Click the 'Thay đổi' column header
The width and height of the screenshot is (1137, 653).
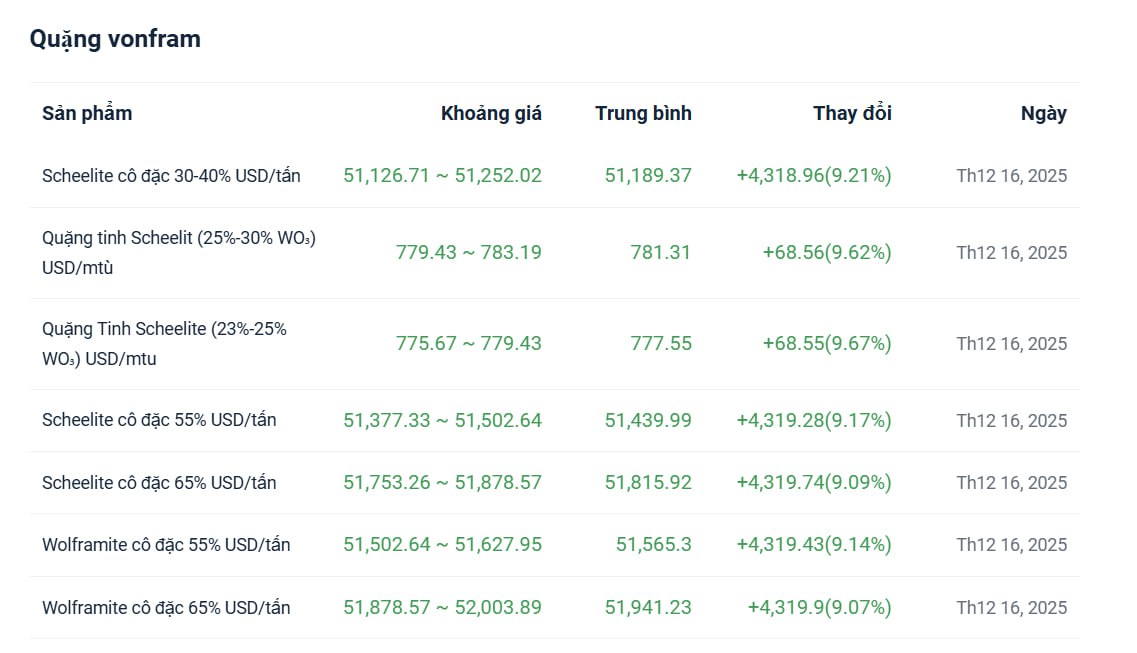852,113
